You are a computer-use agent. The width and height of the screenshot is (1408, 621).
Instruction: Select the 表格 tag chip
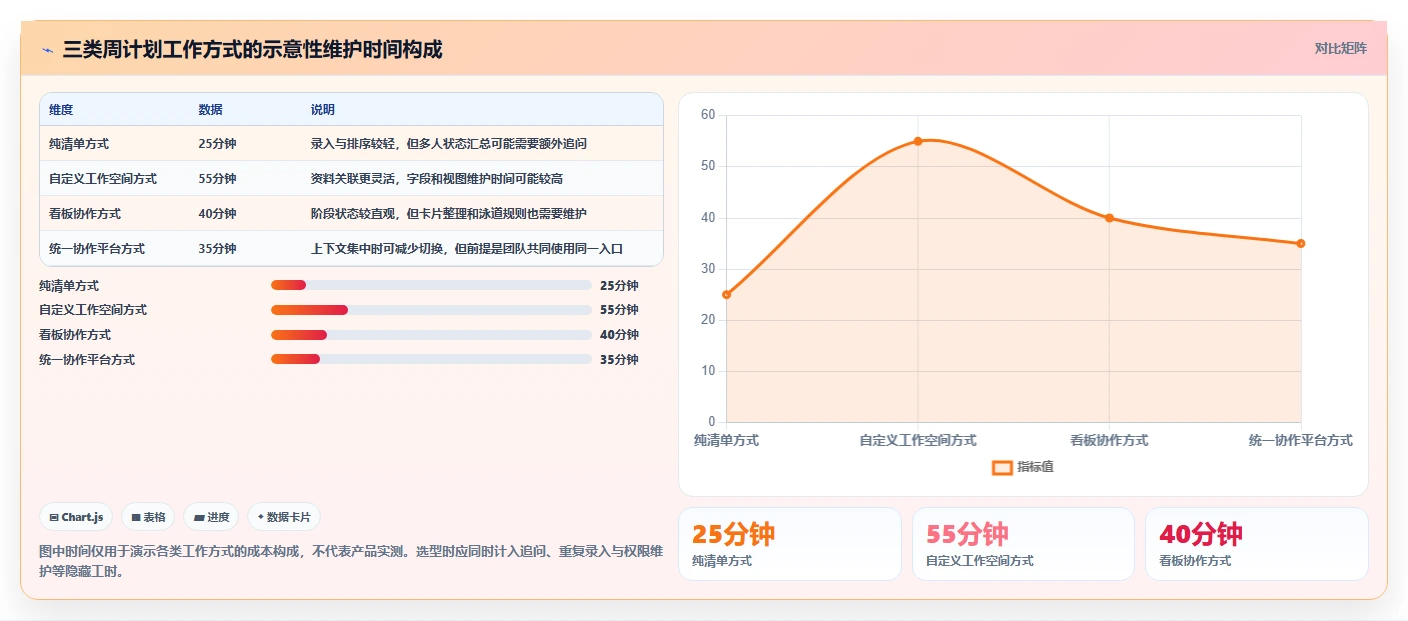(x=148, y=517)
